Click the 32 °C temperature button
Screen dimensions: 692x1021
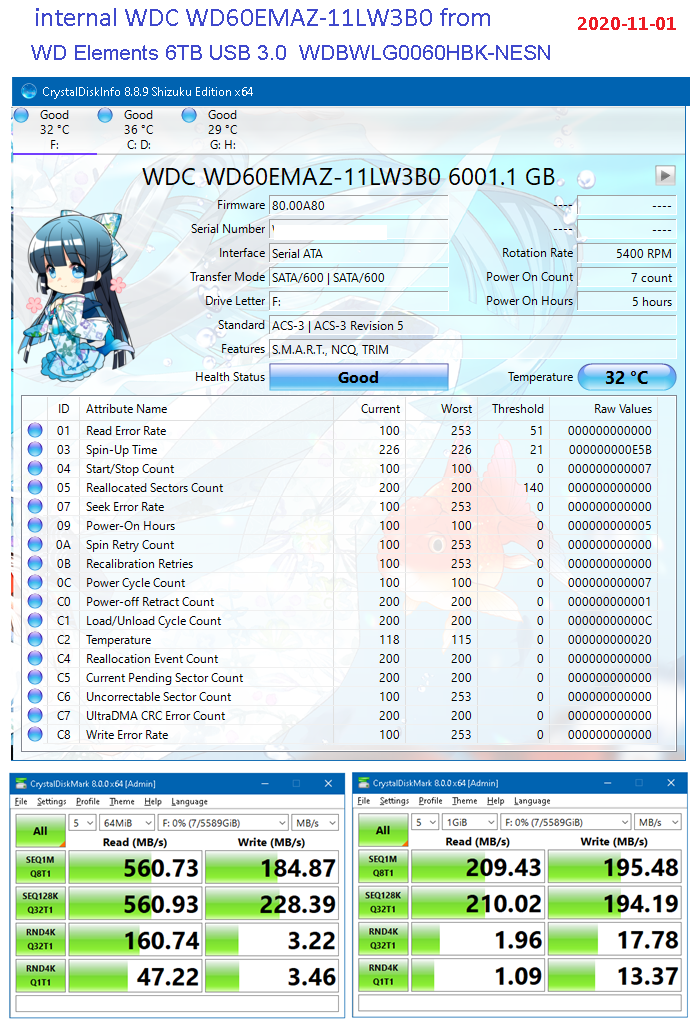coord(627,377)
